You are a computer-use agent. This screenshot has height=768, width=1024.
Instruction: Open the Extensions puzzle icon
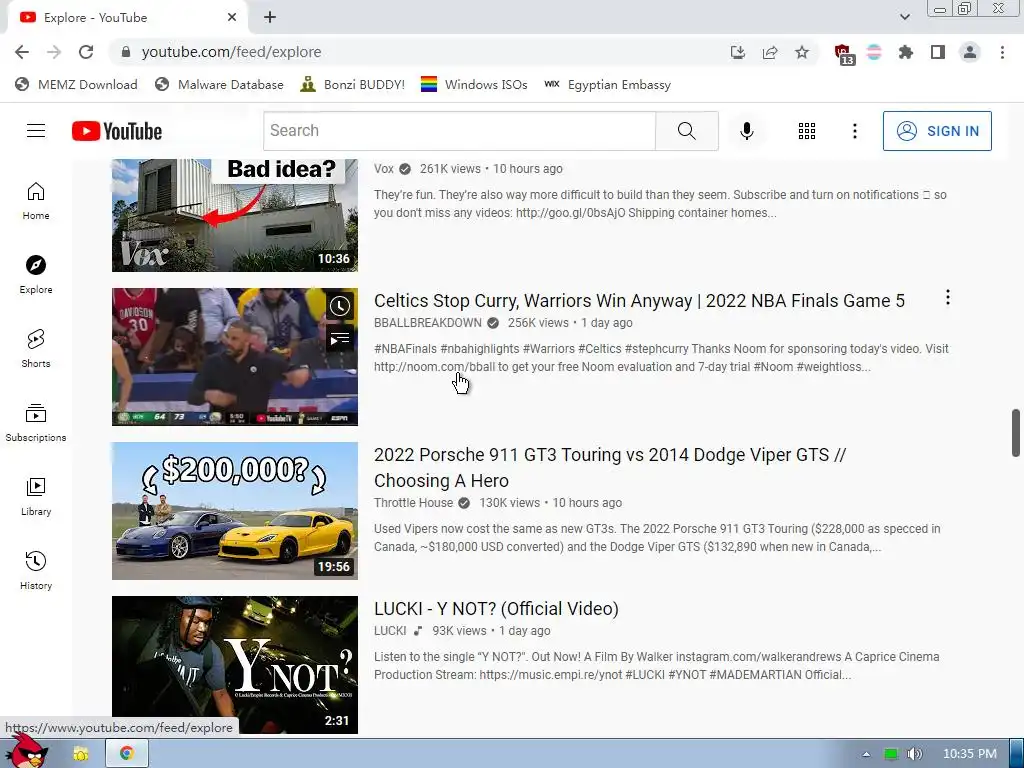pos(906,52)
